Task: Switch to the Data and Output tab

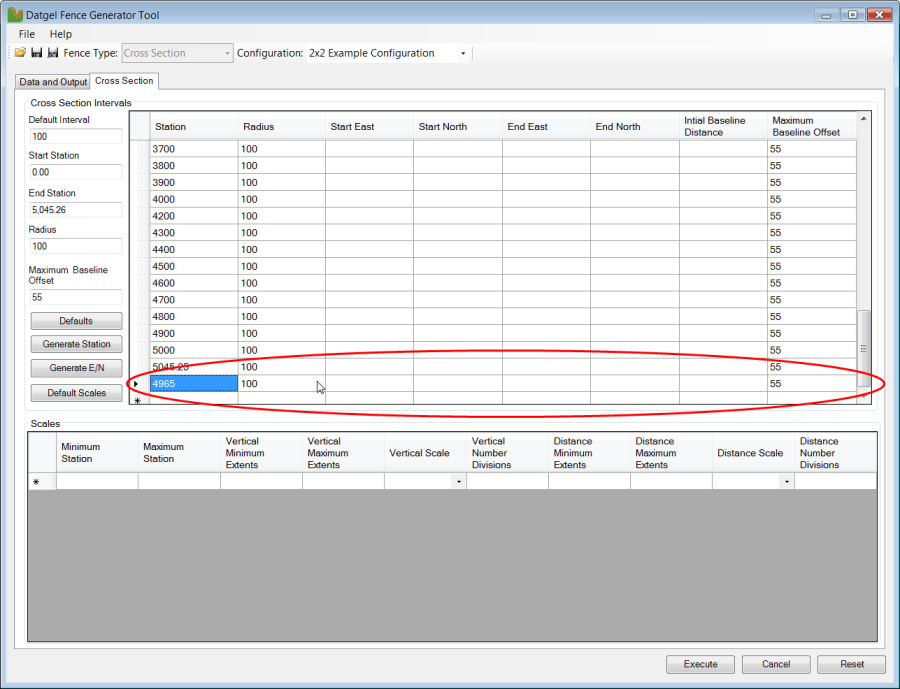Action: 53,82
